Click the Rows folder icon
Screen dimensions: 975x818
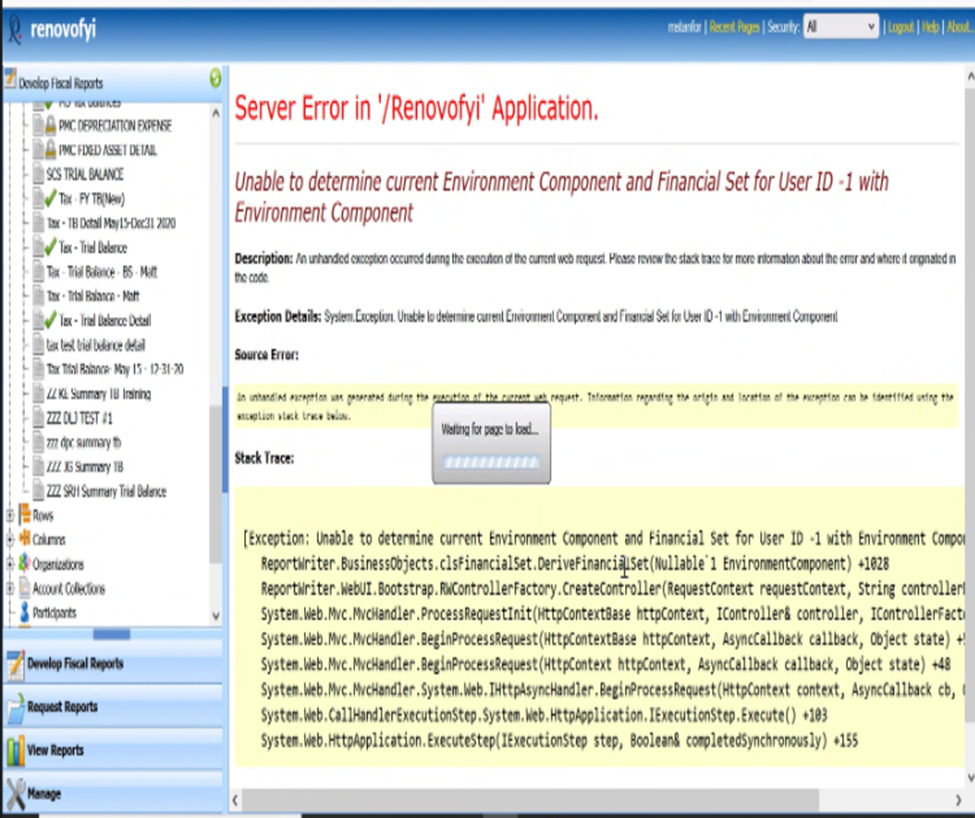click(x=25, y=515)
